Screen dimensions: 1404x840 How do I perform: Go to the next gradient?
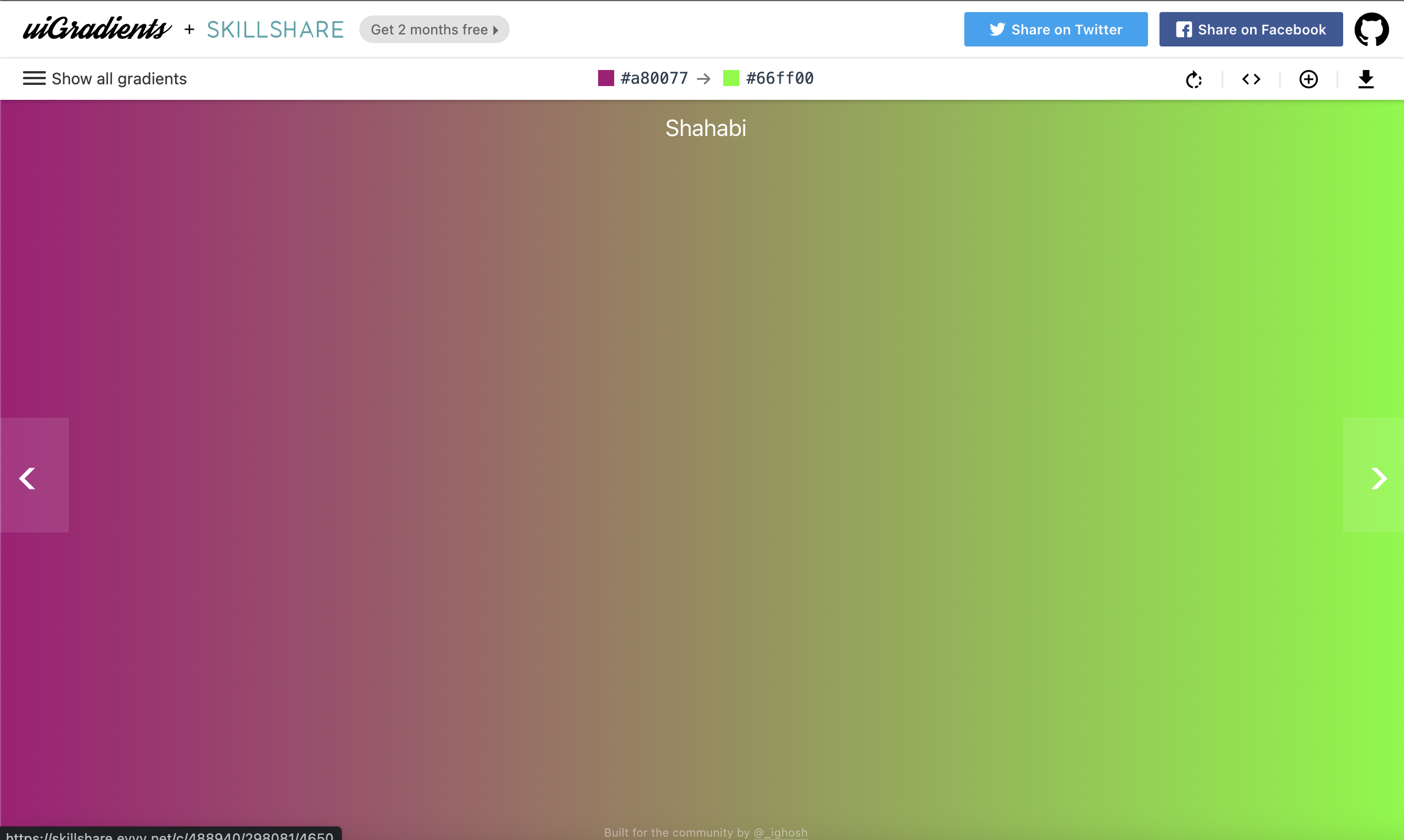point(1373,475)
